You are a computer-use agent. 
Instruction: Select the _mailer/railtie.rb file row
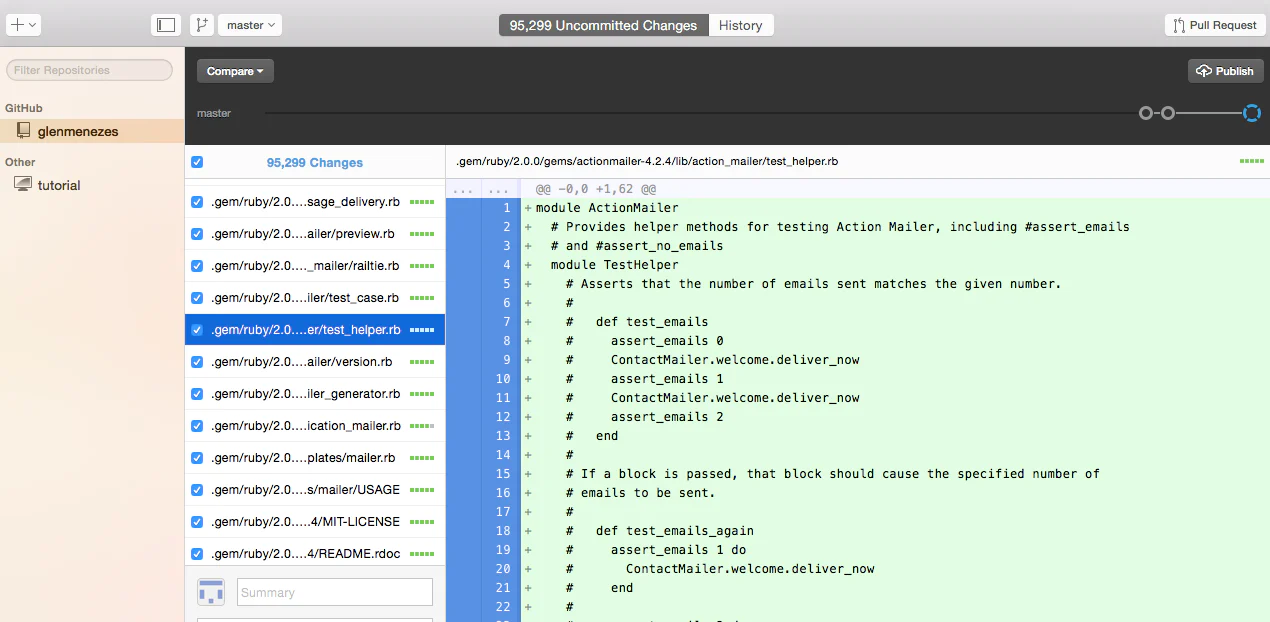click(x=315, y=266)
